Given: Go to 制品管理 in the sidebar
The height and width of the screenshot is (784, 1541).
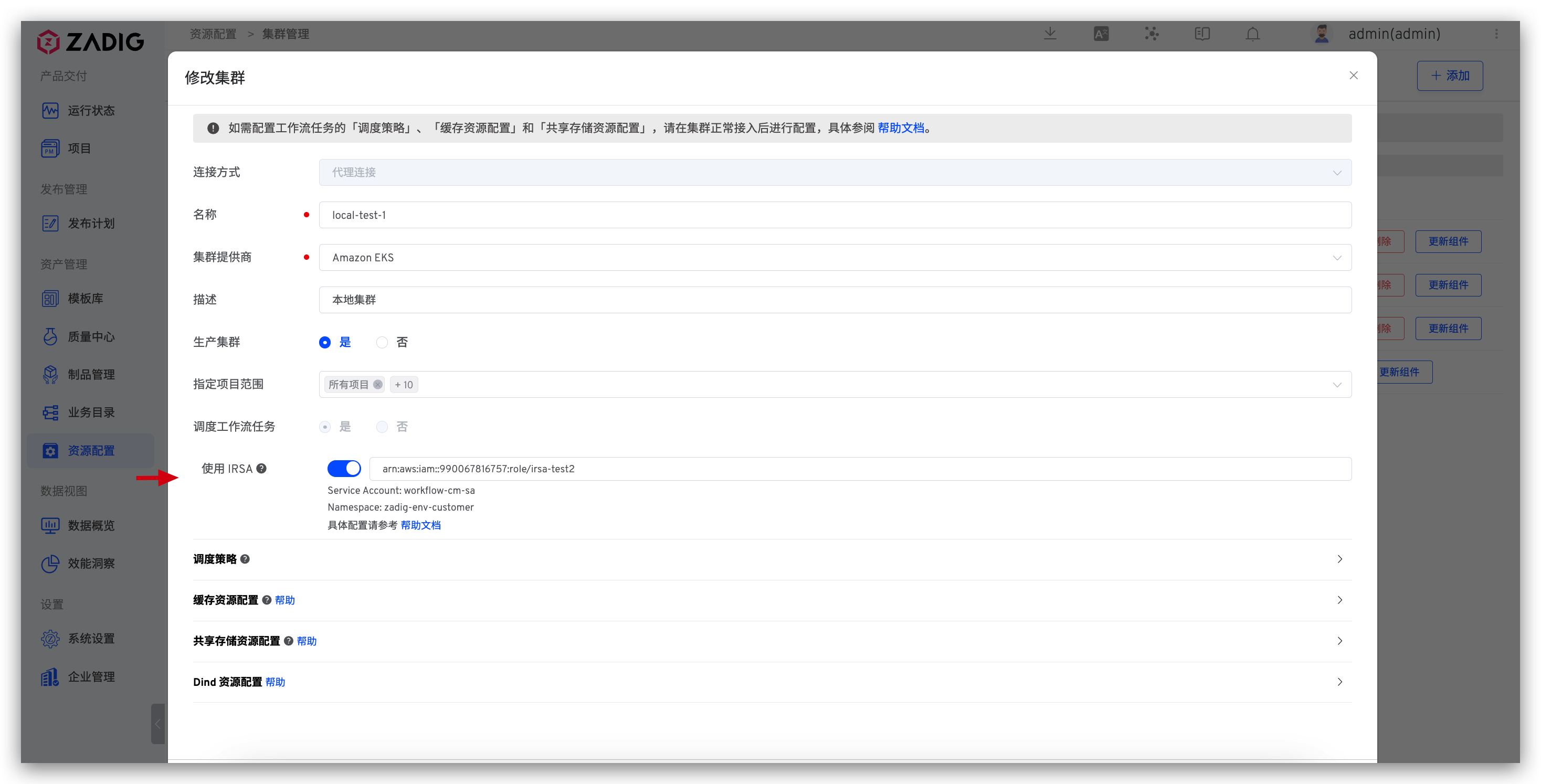Looking at the screenshot, I should point(91,374).
